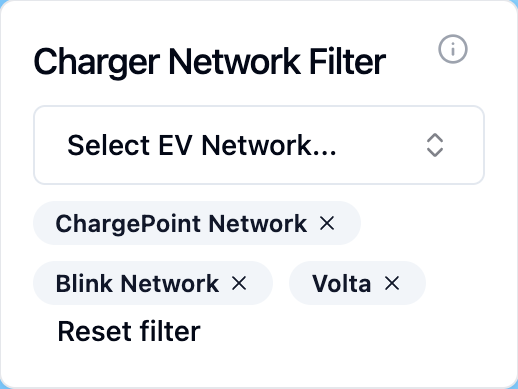The height and width of the screenshot is (389, 518).
Task: Select the Volta chip label
Action: [x=341, y=284]
